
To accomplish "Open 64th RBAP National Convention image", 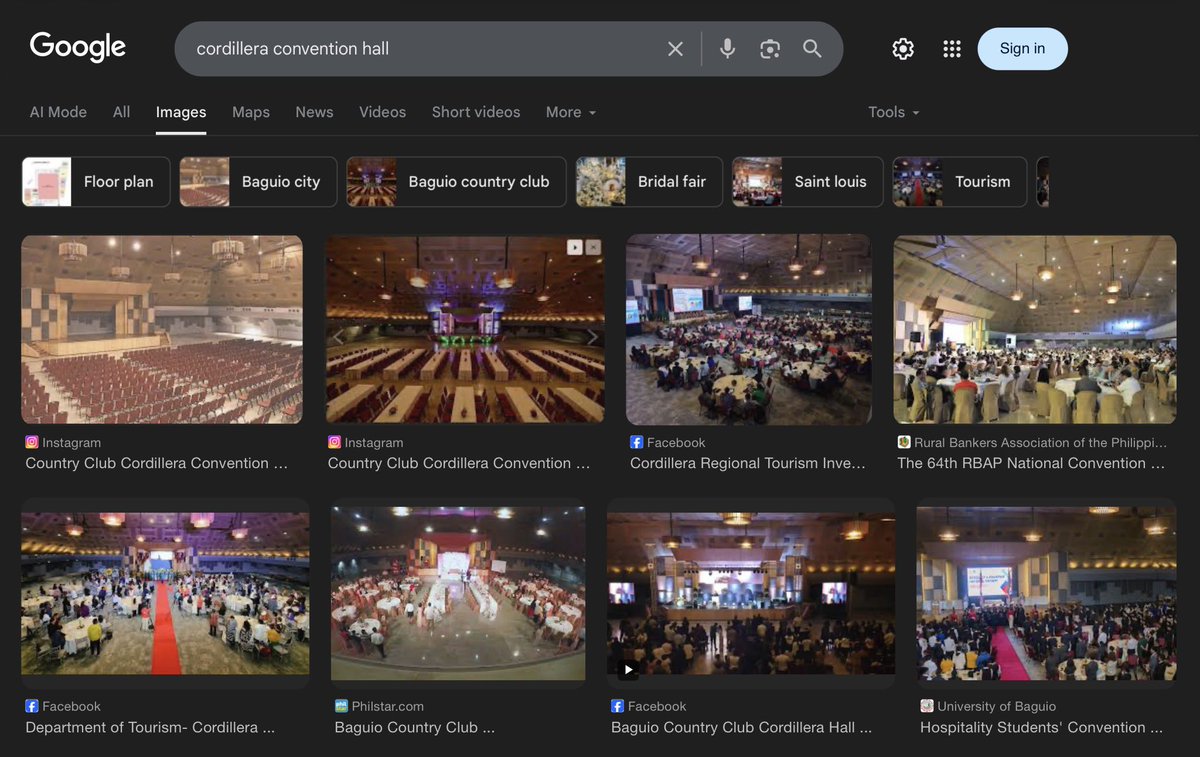I will coord(1035,329).
